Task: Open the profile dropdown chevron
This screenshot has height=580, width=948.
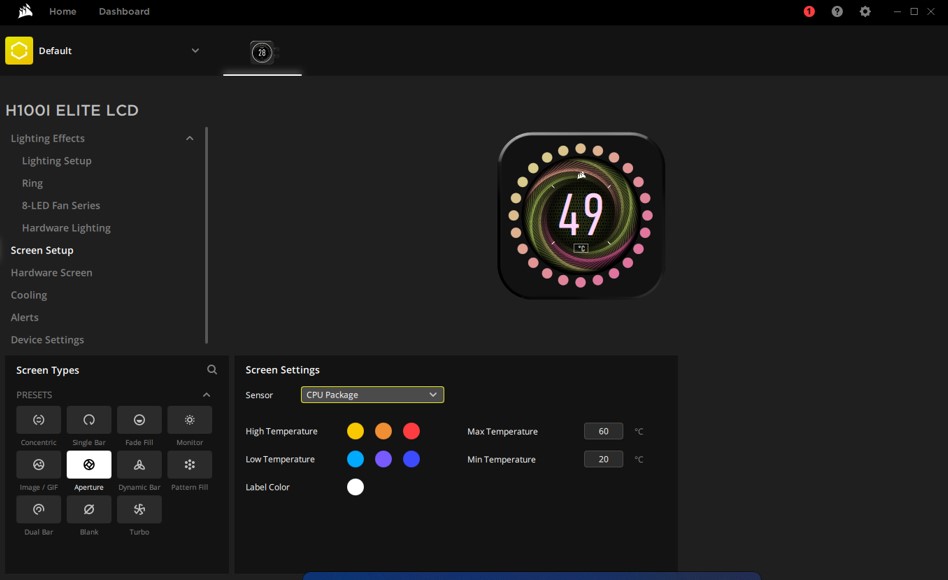Action: 195,51
